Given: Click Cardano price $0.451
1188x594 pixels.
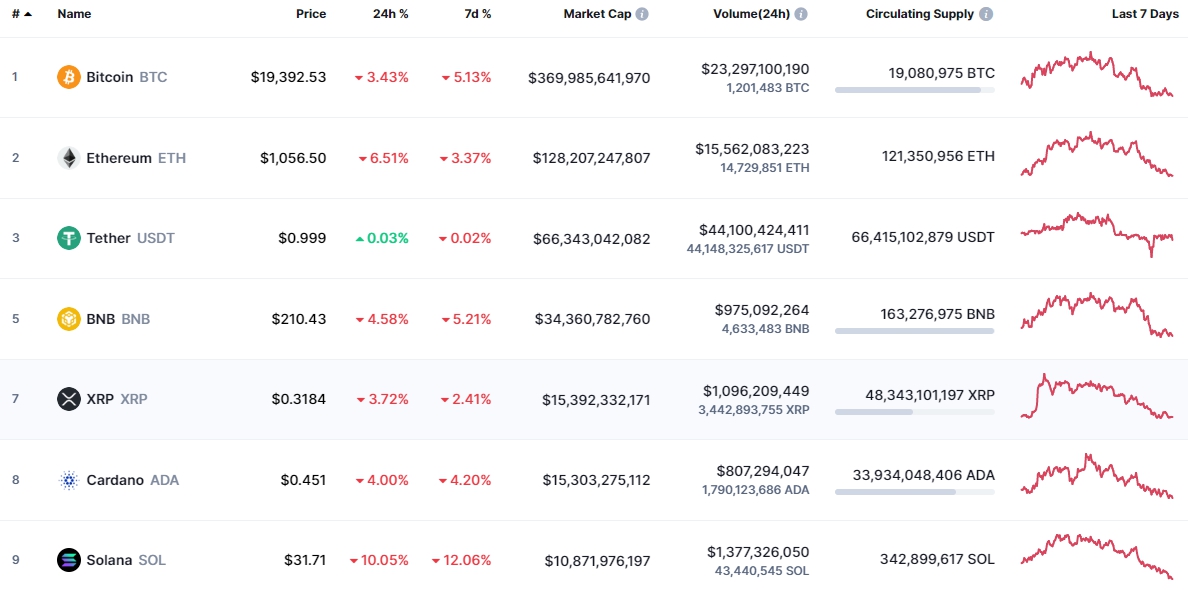Looking at the screenshot, I should (304, 480).
